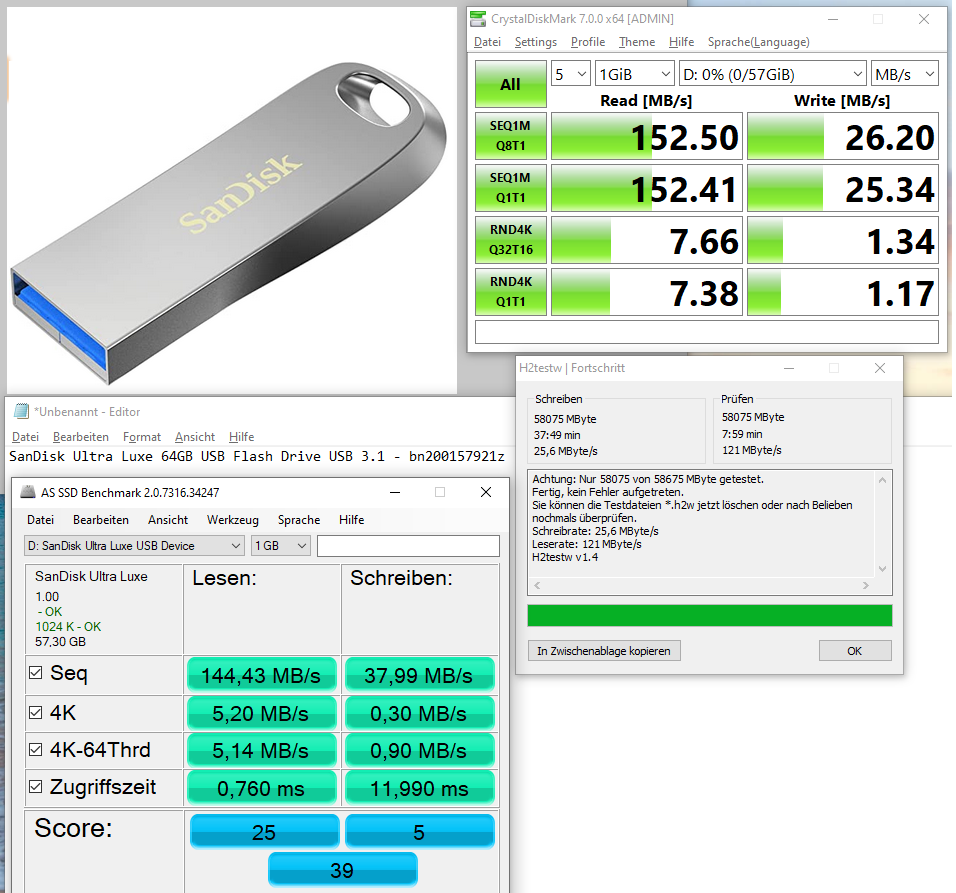Viewport: 956px width, 893px height.
Task: Open Hilfe menu in Editor window
Action: point(241,437)
